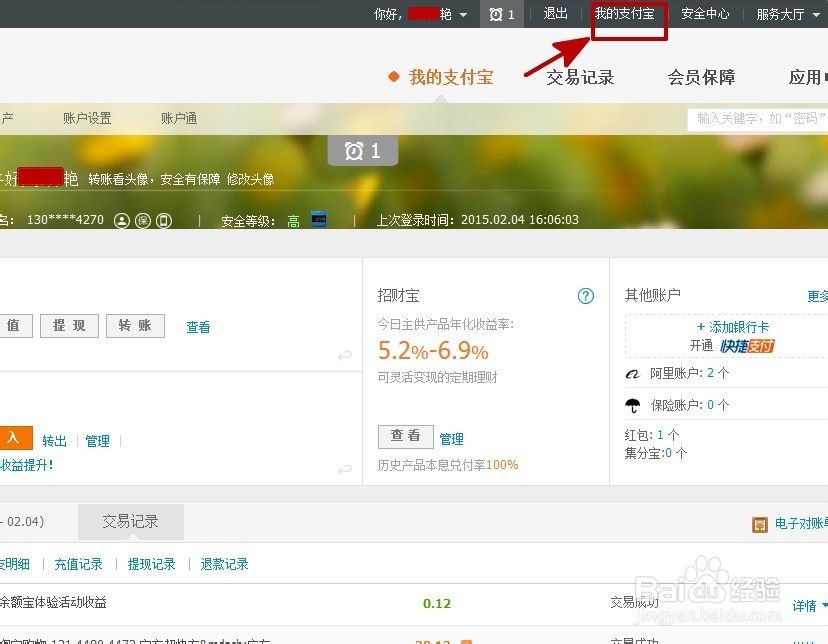This screenshot has width=828, height=644.
Task: Open 提现记录 filter link
Action: click(x=152, y=564)
